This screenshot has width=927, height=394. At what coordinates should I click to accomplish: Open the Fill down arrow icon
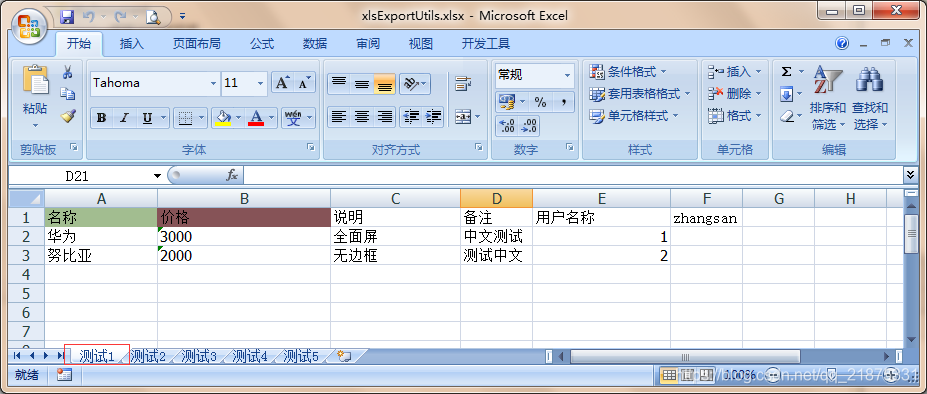coord(786,94)
